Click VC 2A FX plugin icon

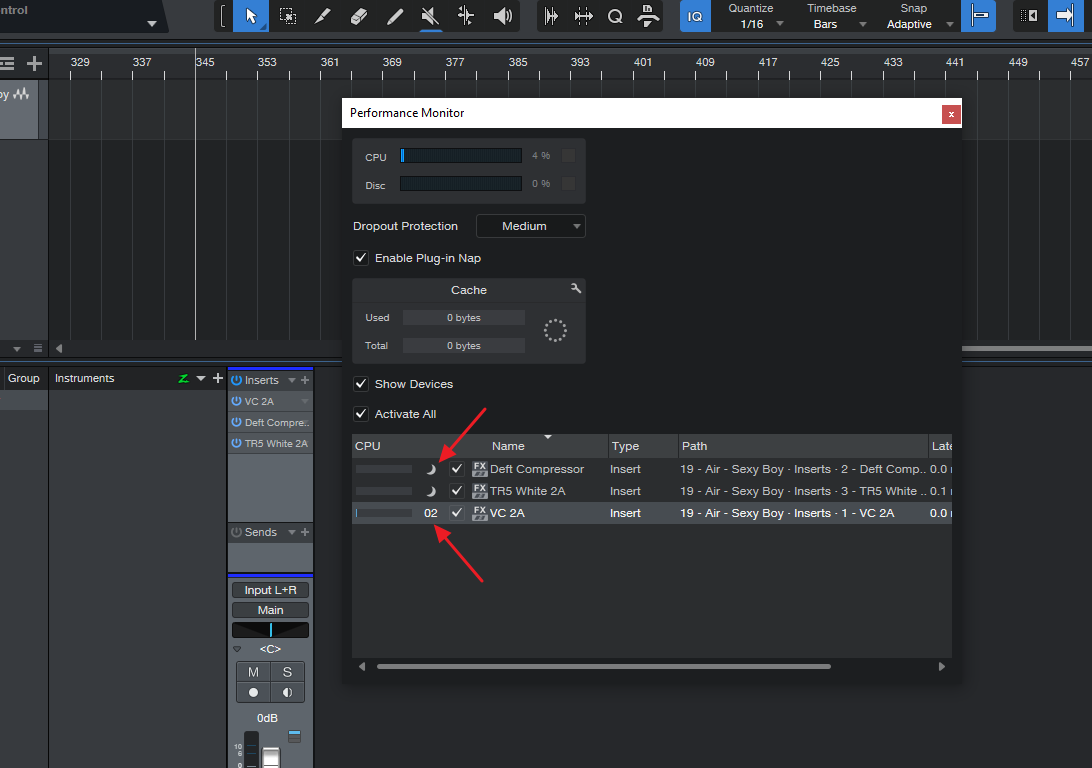479,513
